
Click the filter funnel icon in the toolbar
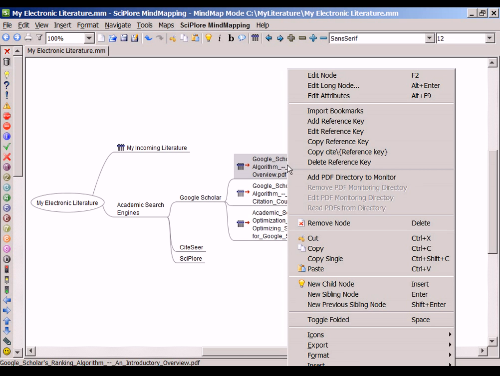coord(39,38)
